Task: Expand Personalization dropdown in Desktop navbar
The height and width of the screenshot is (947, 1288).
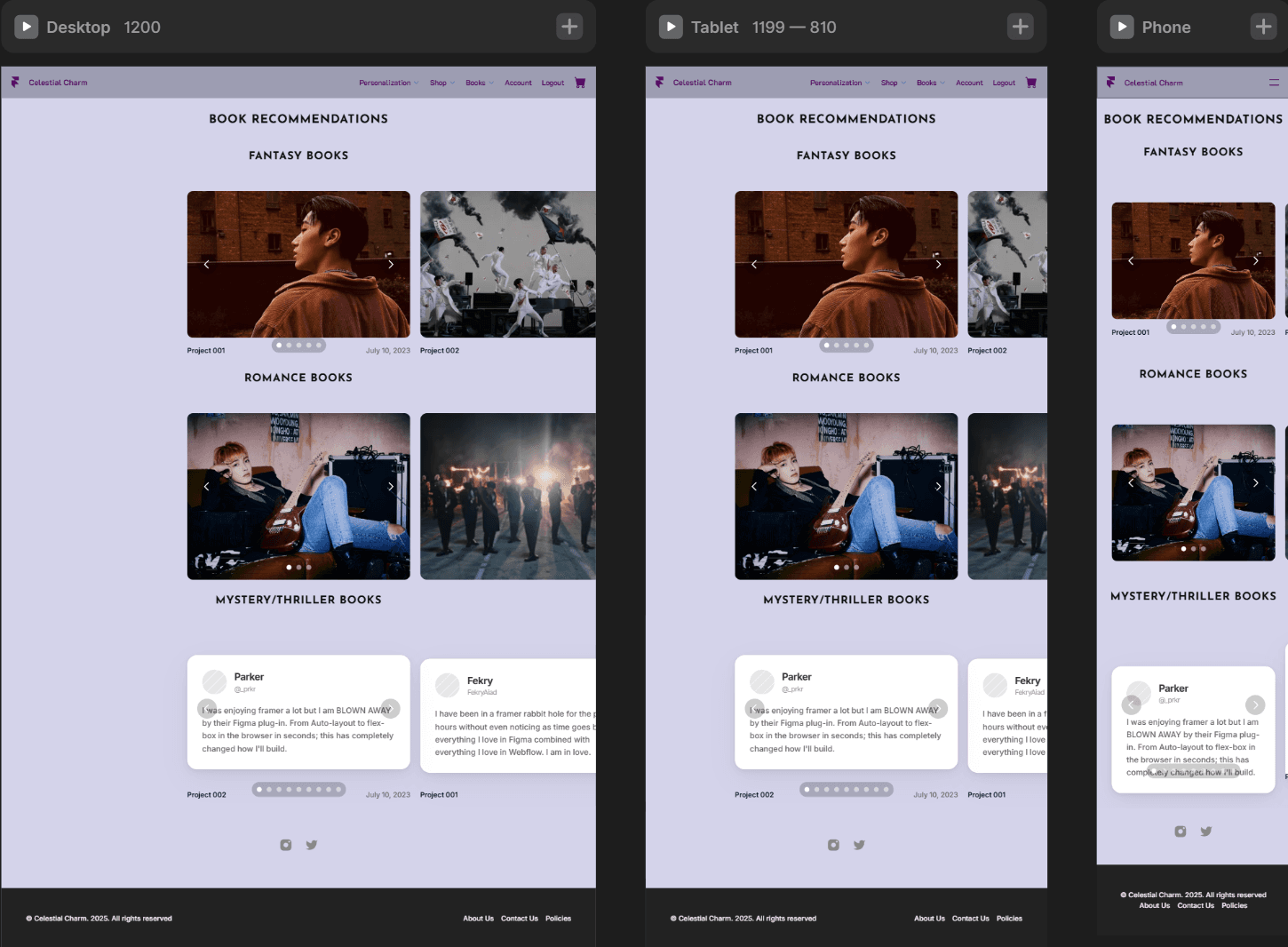Action: coord(388,83)
